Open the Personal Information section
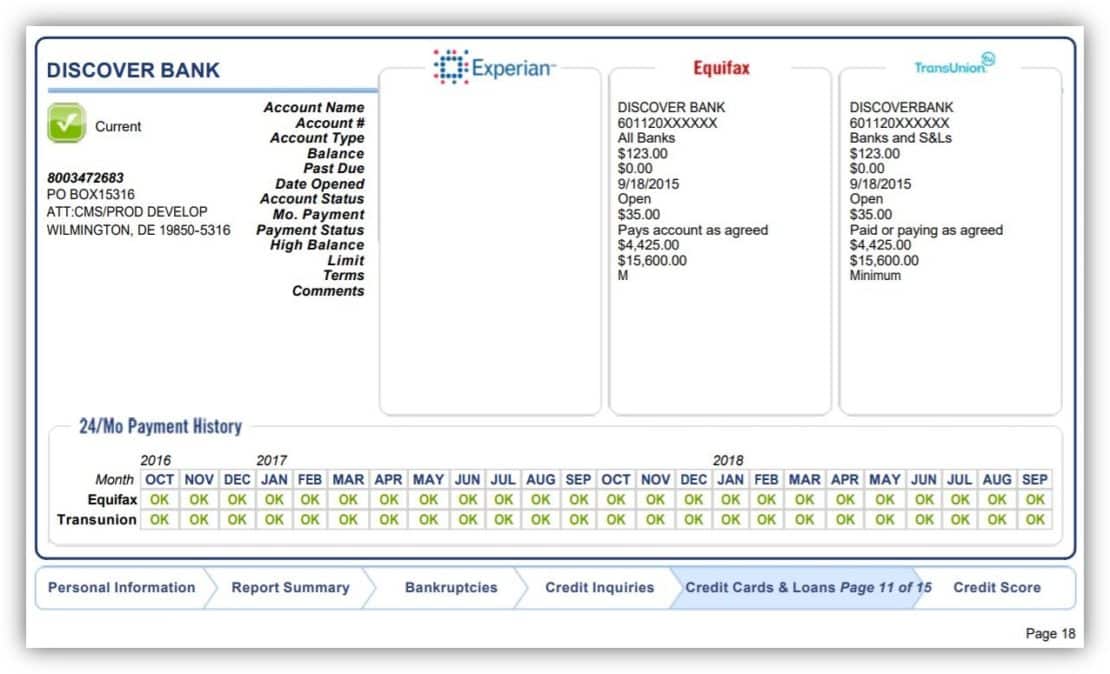 (x=120, y=588)
